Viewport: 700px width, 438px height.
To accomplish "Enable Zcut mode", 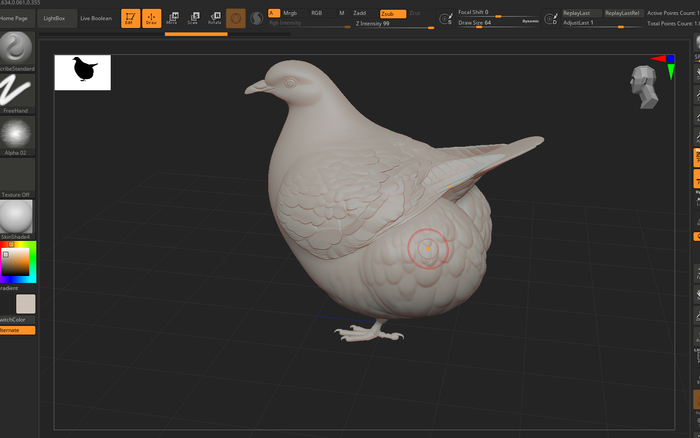I will [x=415, y=13].
